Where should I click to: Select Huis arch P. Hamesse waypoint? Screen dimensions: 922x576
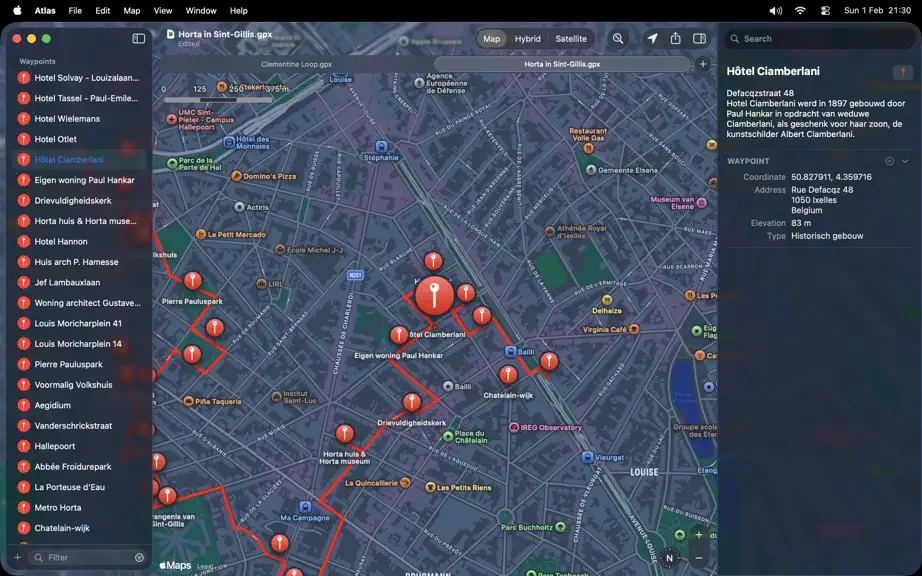[x=79, y=262]
